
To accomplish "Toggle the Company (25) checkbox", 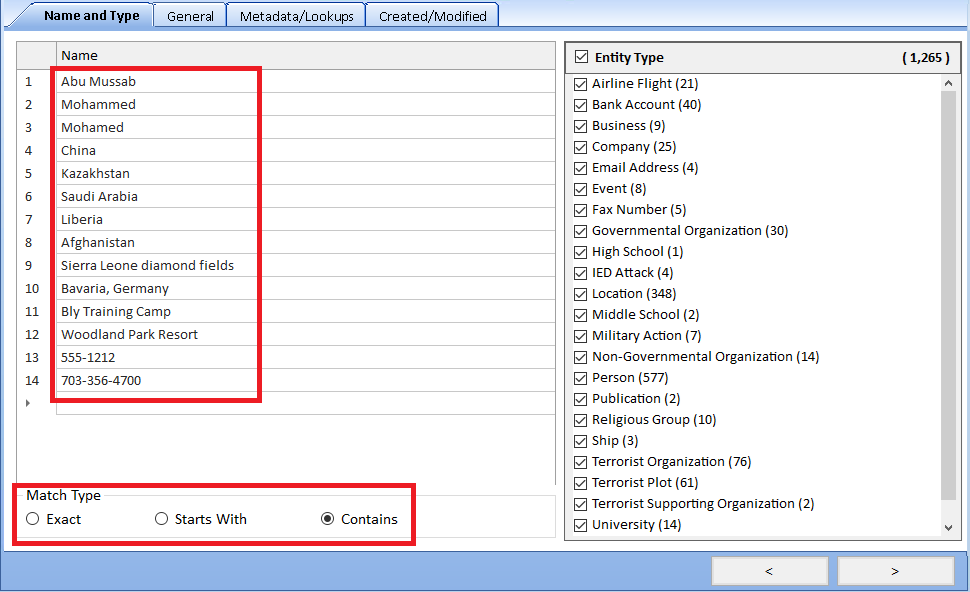I will point(580,147).
